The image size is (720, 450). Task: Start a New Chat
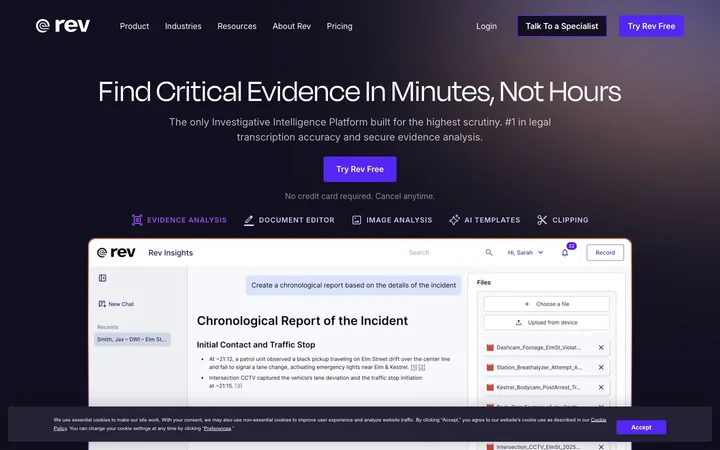[116, 304]
